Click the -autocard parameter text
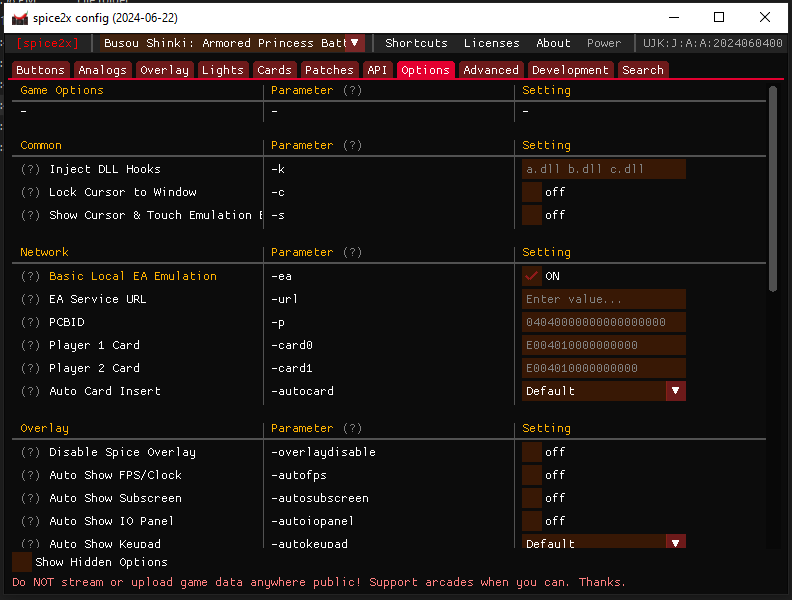Screen dimensions: 792x600 coord(303,391)
